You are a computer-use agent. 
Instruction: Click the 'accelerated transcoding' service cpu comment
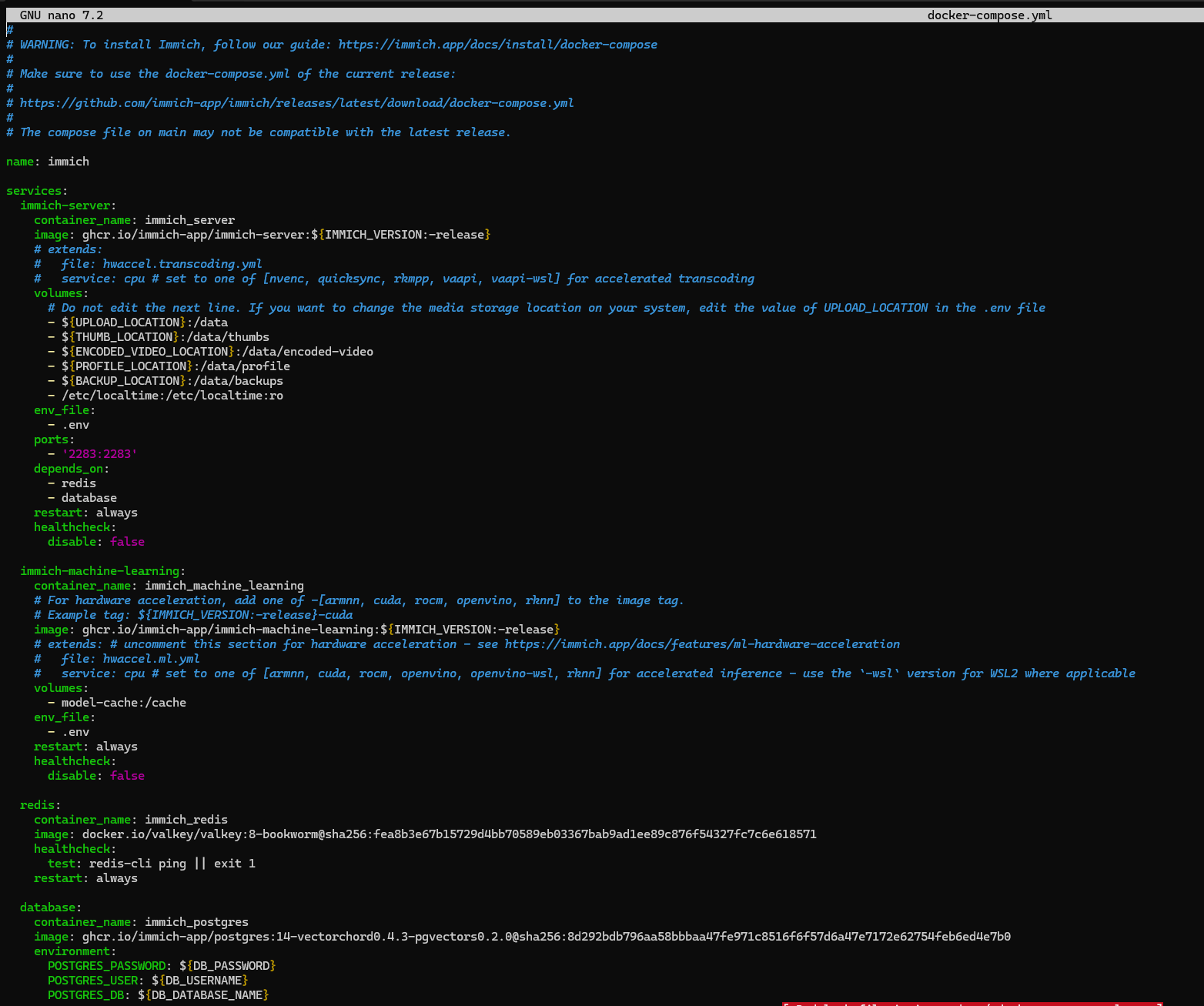pos(394,279)
